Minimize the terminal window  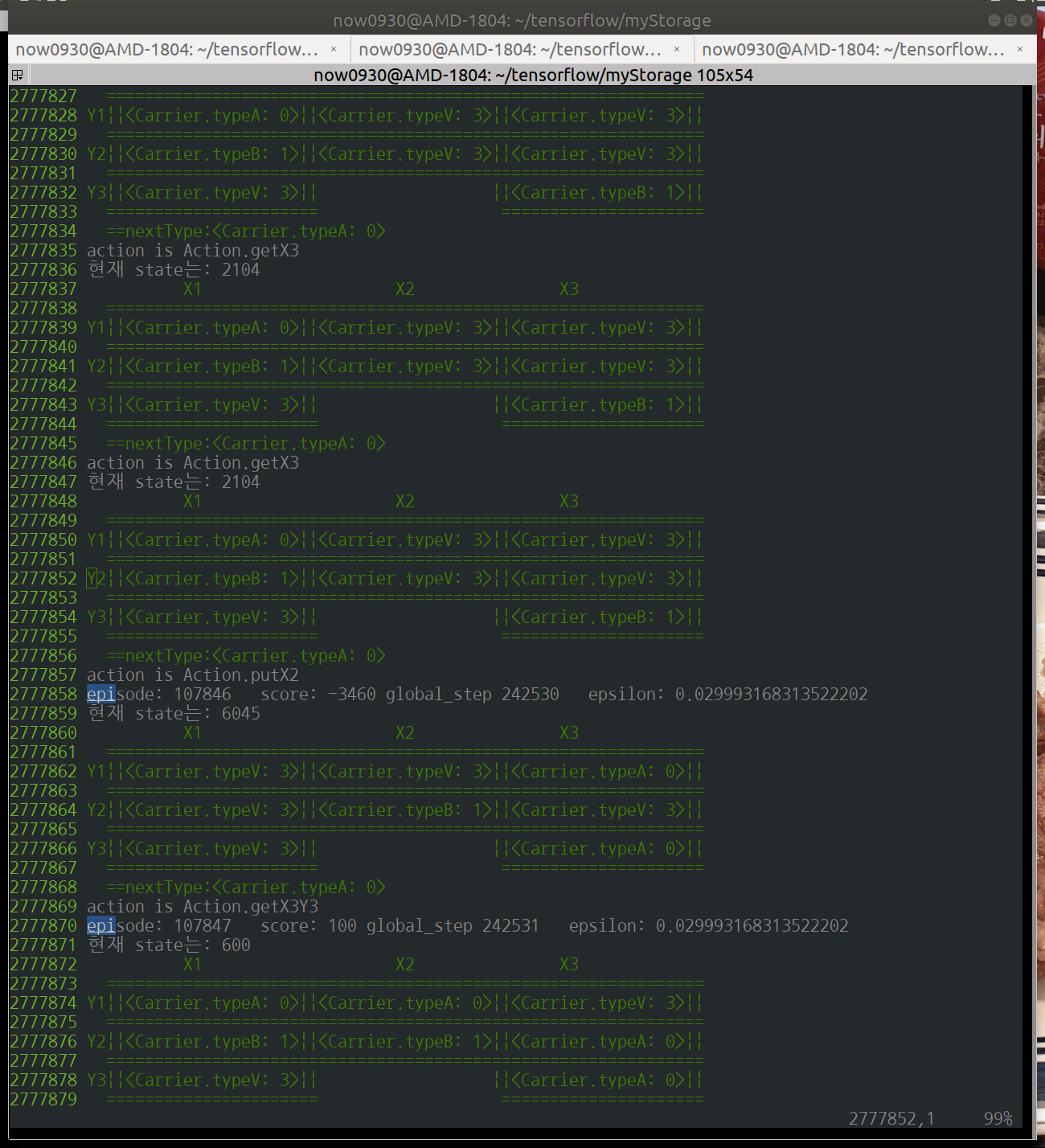(994, 20)
